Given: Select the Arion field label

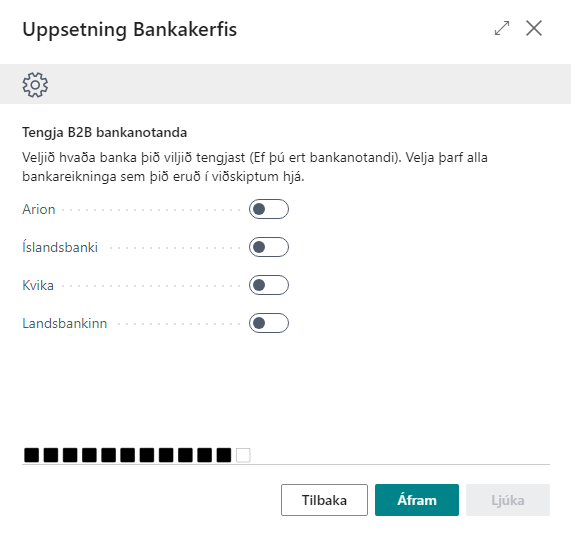Looking at the screenshot, I should click(39, 209).
